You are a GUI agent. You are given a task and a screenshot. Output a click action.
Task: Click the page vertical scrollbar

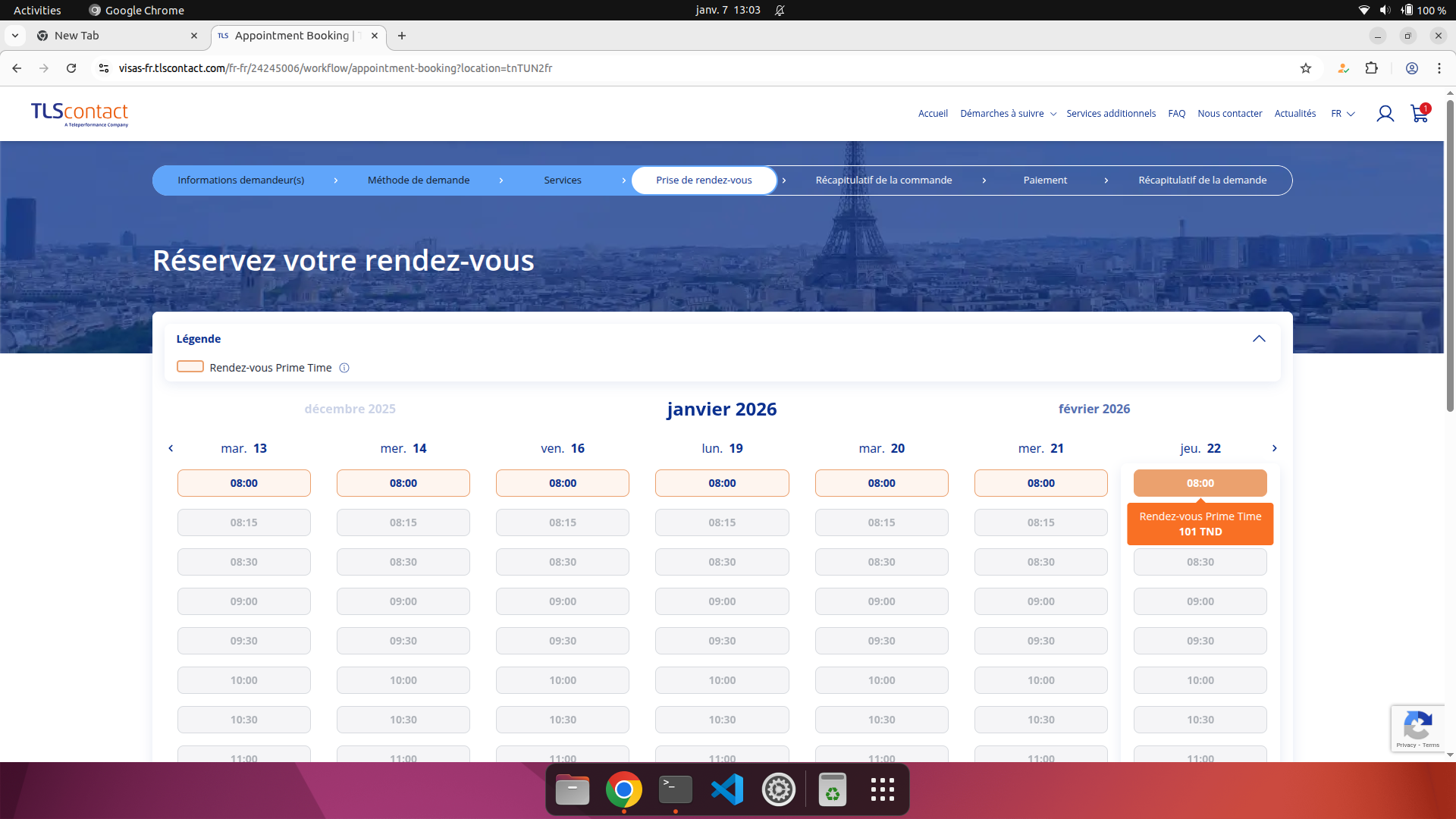(x=1450, y=258)
